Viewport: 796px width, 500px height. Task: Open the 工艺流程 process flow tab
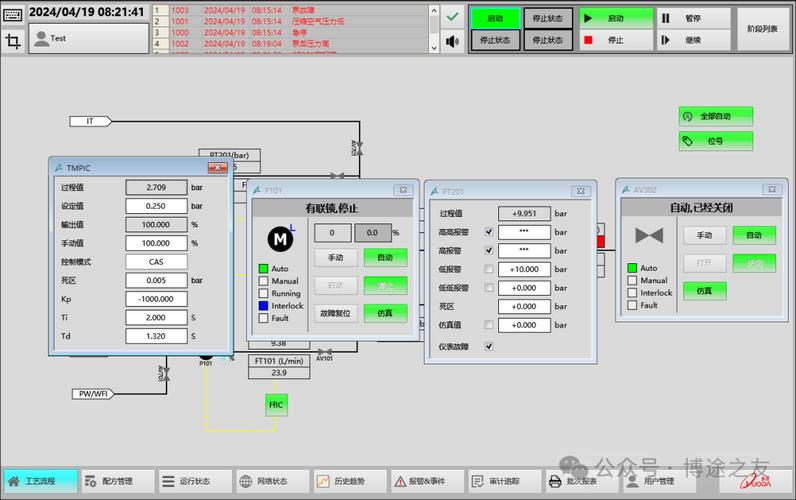[x=40, y=481]
